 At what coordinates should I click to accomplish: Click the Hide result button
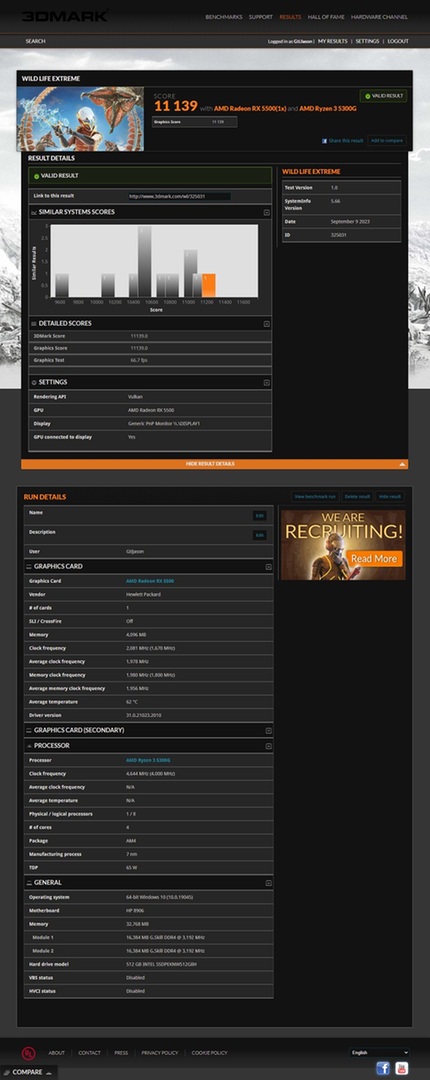point(390,497)
